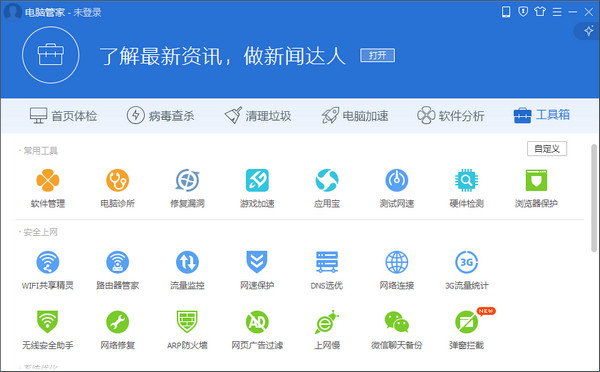The width and height of the screenshot is (600, 372).
Task: Open DNS选优 tool
Action: [x=327, y=270]
